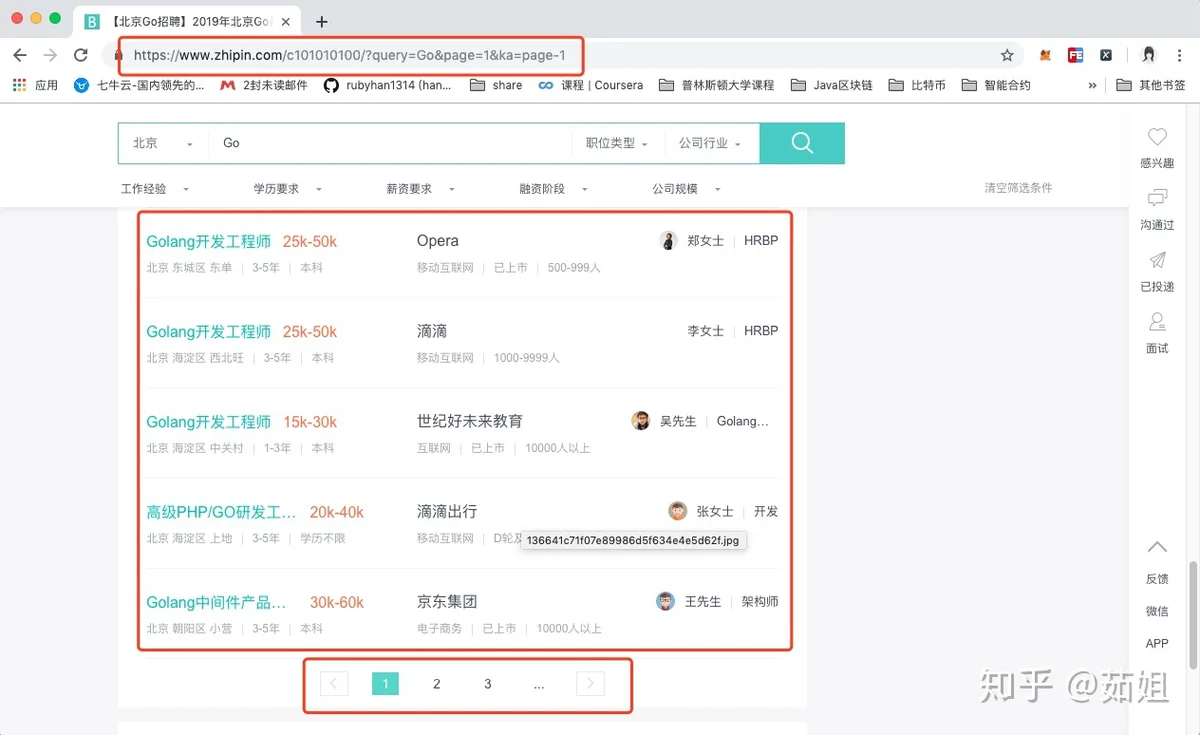Expand the 薪资要求 filter

[420, 189]
